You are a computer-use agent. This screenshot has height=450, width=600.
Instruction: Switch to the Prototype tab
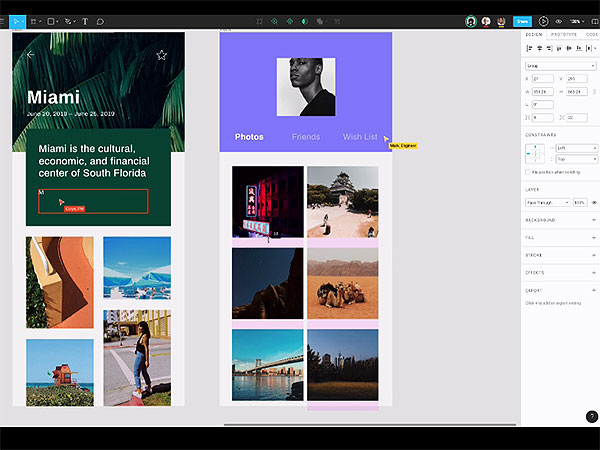tap(564, 34)
